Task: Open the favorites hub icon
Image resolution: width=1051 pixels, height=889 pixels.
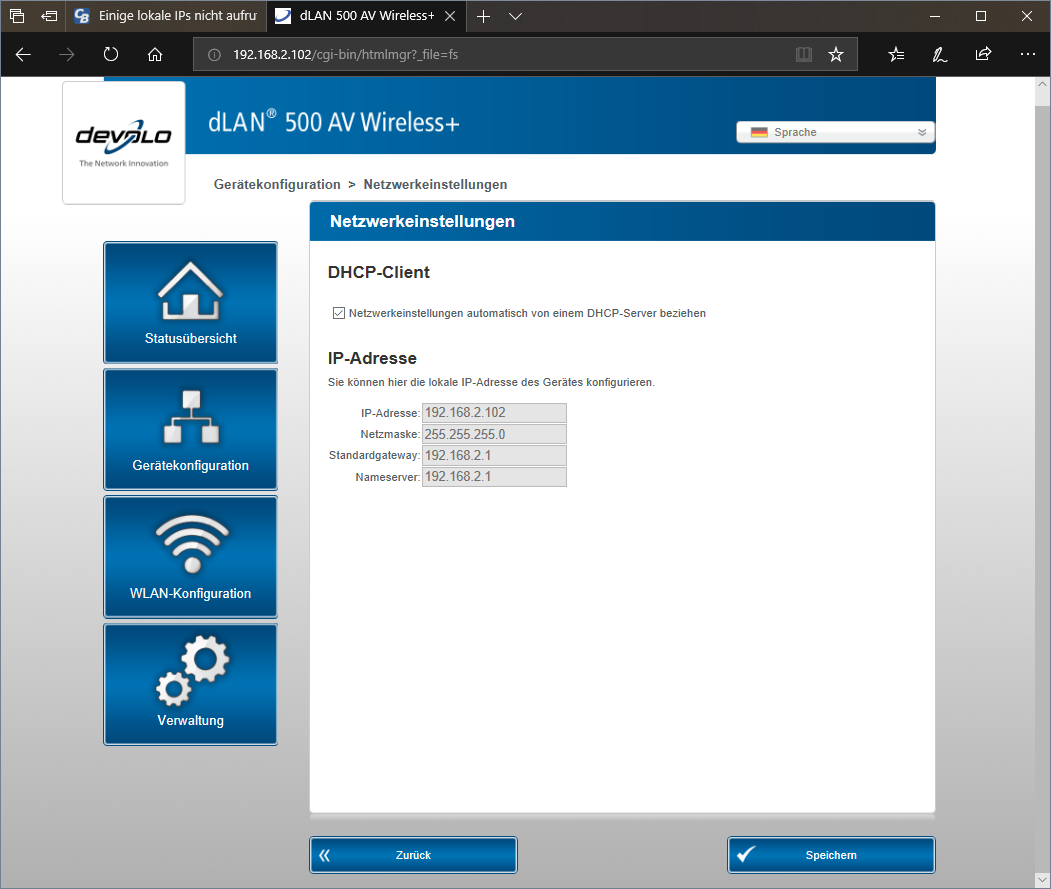Action: [x=896, y=54]
